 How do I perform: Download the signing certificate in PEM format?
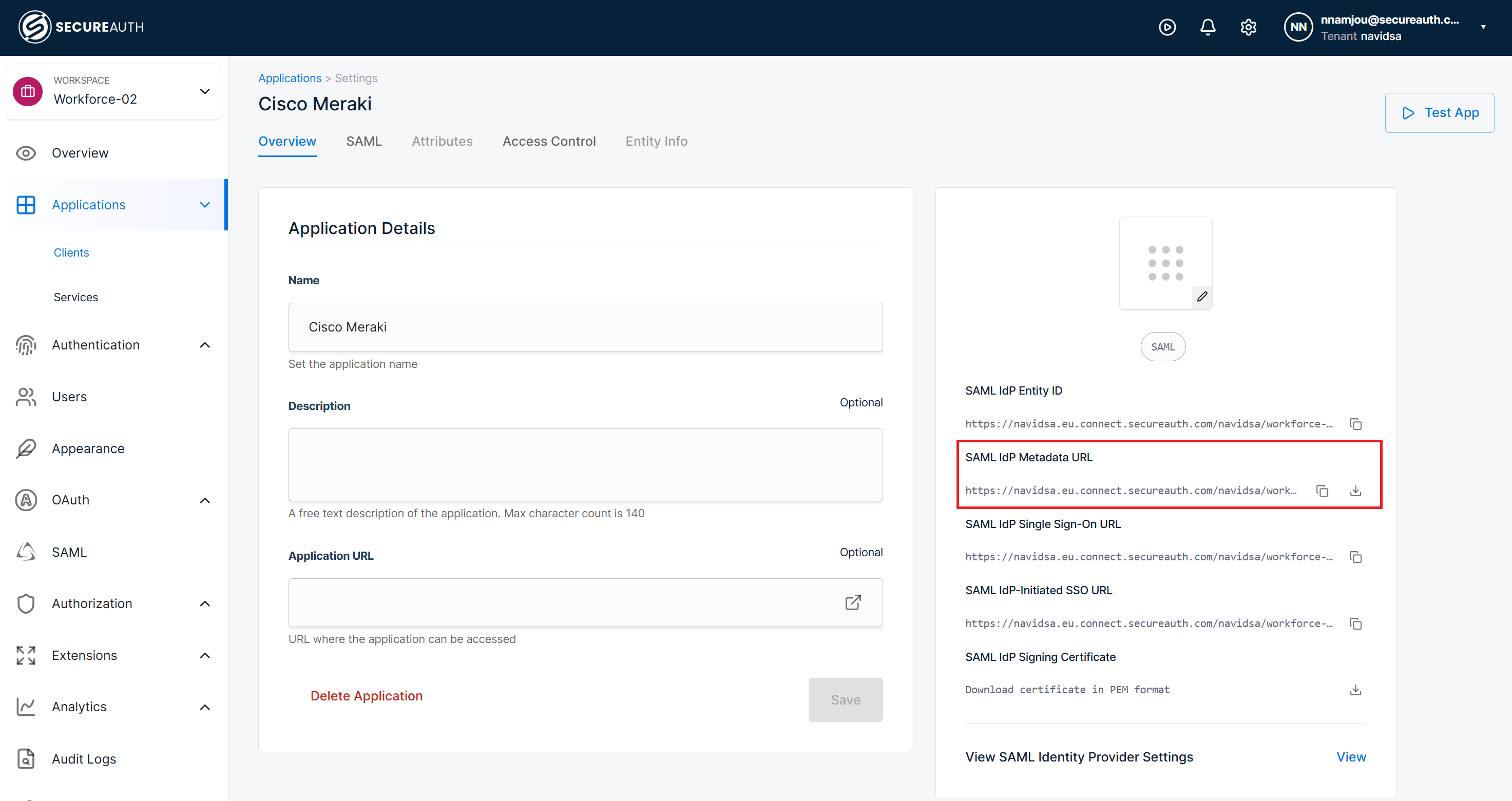(1355, 690)
